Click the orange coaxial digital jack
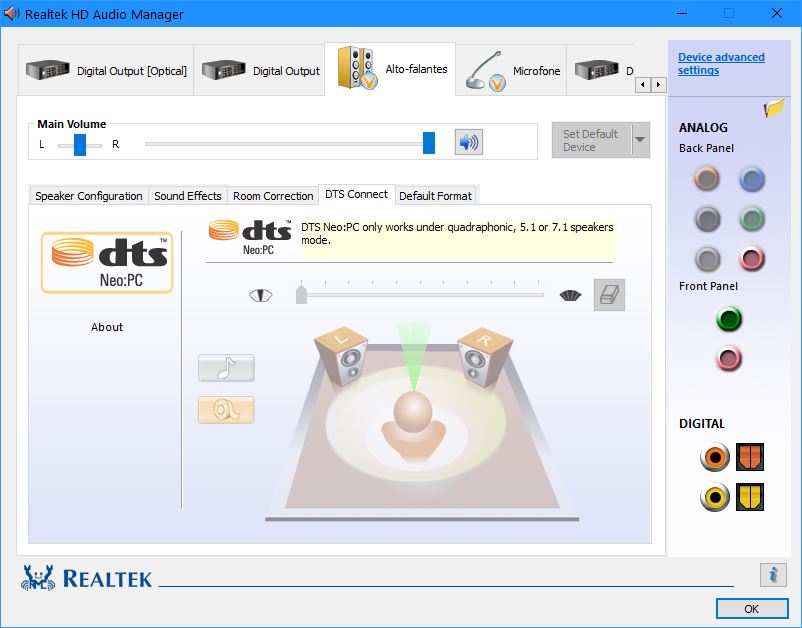 tap(715, 457)
